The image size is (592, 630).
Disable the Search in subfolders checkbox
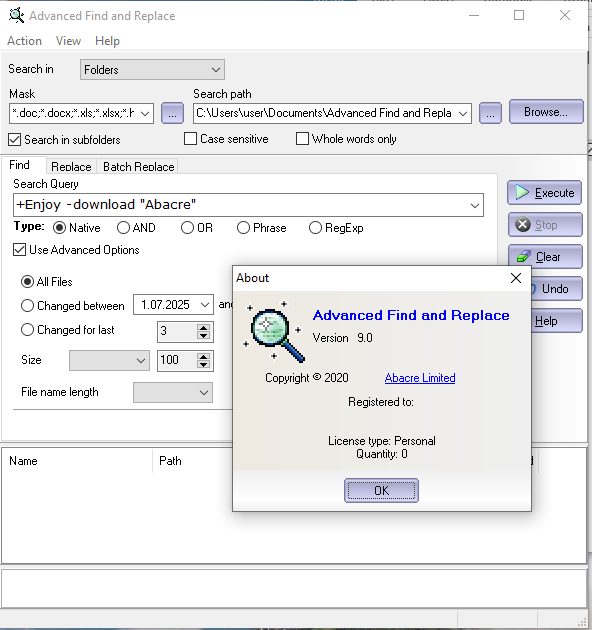(x=14, y=140)
